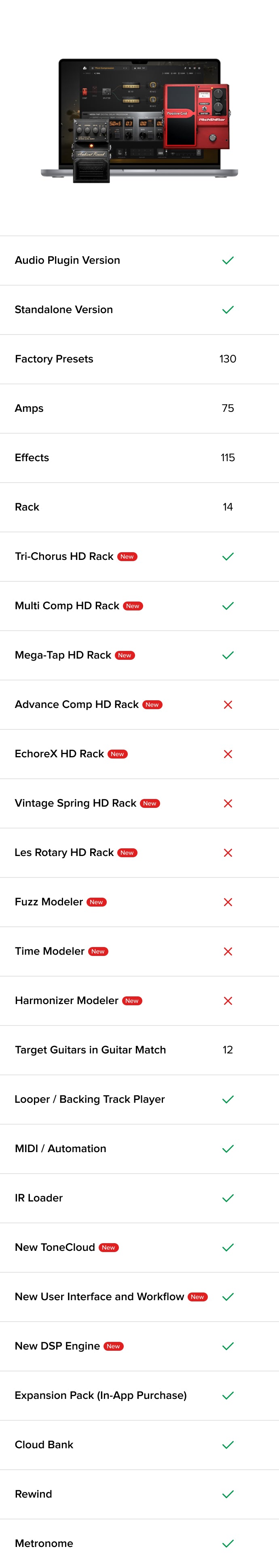Click the green checkmark for Audio Plugin Version
Screen dimensions: 279x1568
coord(228,261)
